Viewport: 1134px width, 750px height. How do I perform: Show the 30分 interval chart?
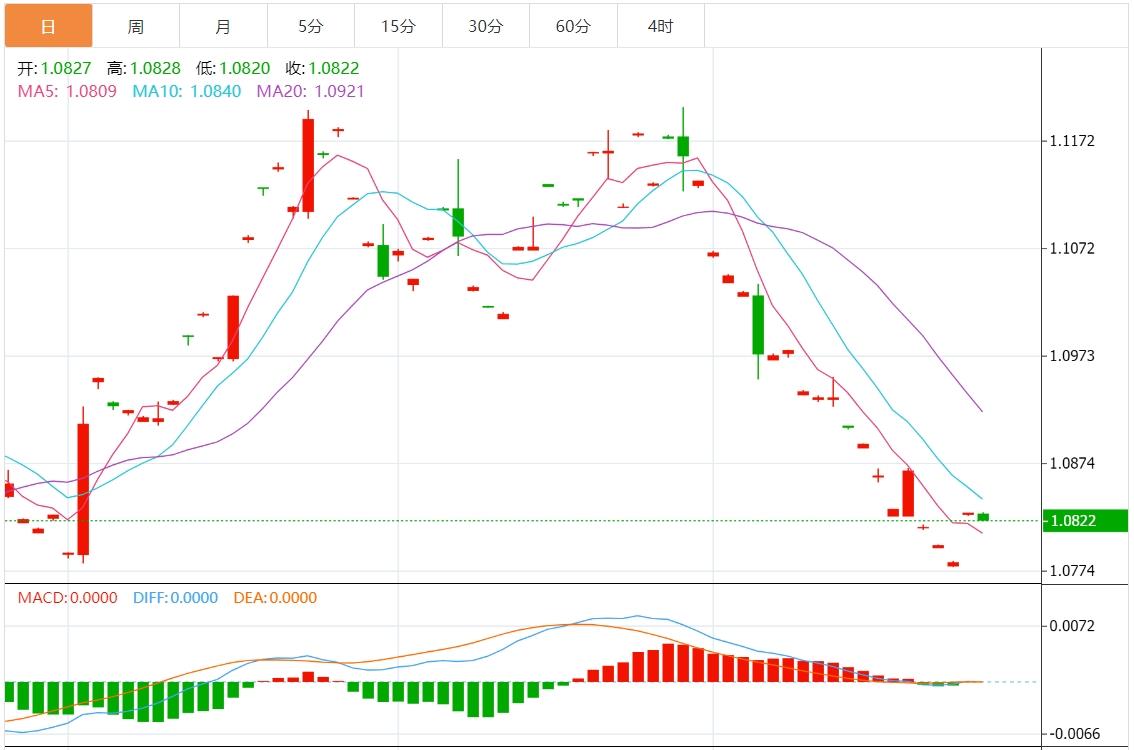point(485,26)
